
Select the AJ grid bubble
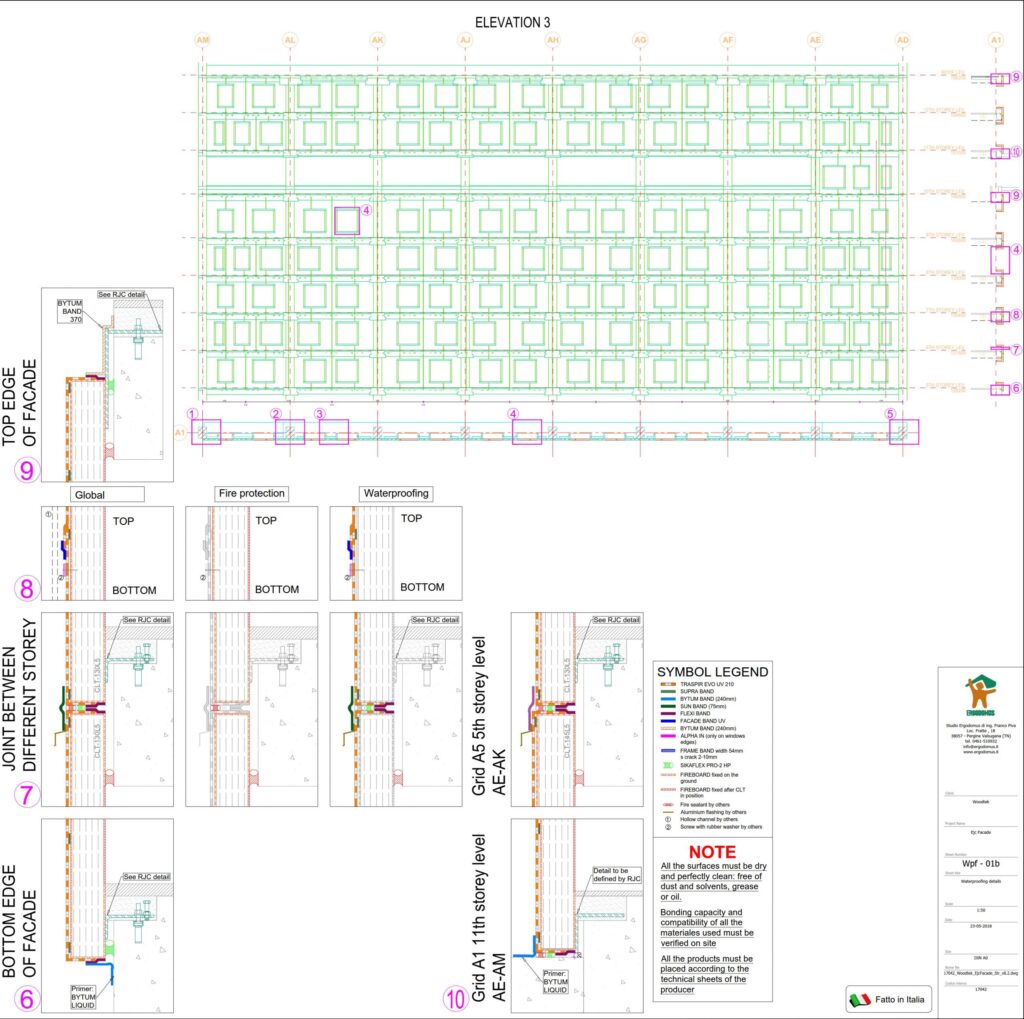(x=465, y=40)
